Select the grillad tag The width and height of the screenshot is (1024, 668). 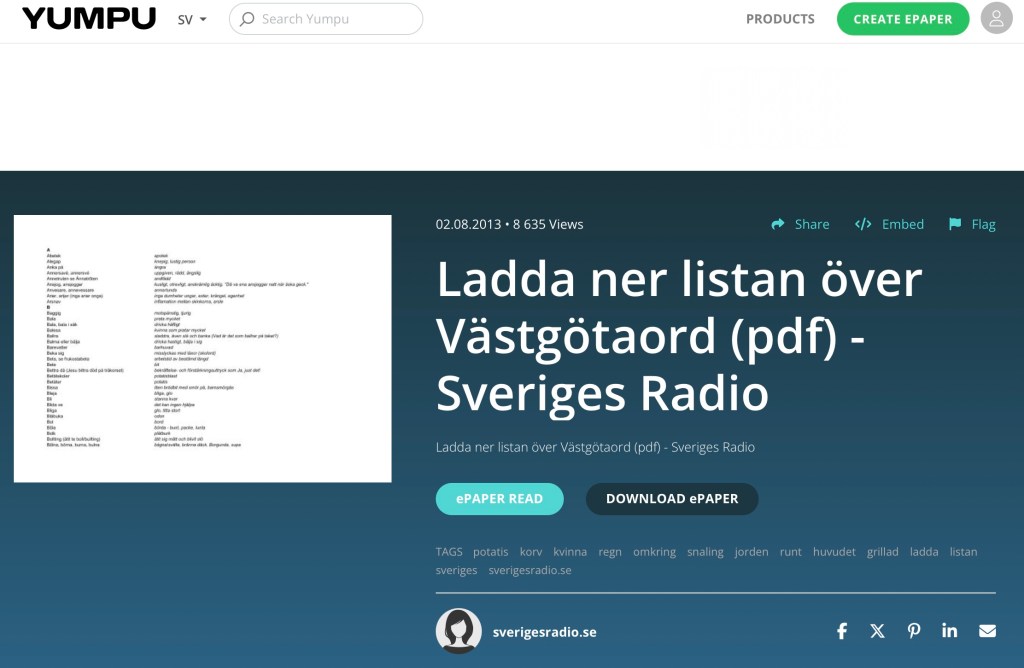click(x=883, y=552)
